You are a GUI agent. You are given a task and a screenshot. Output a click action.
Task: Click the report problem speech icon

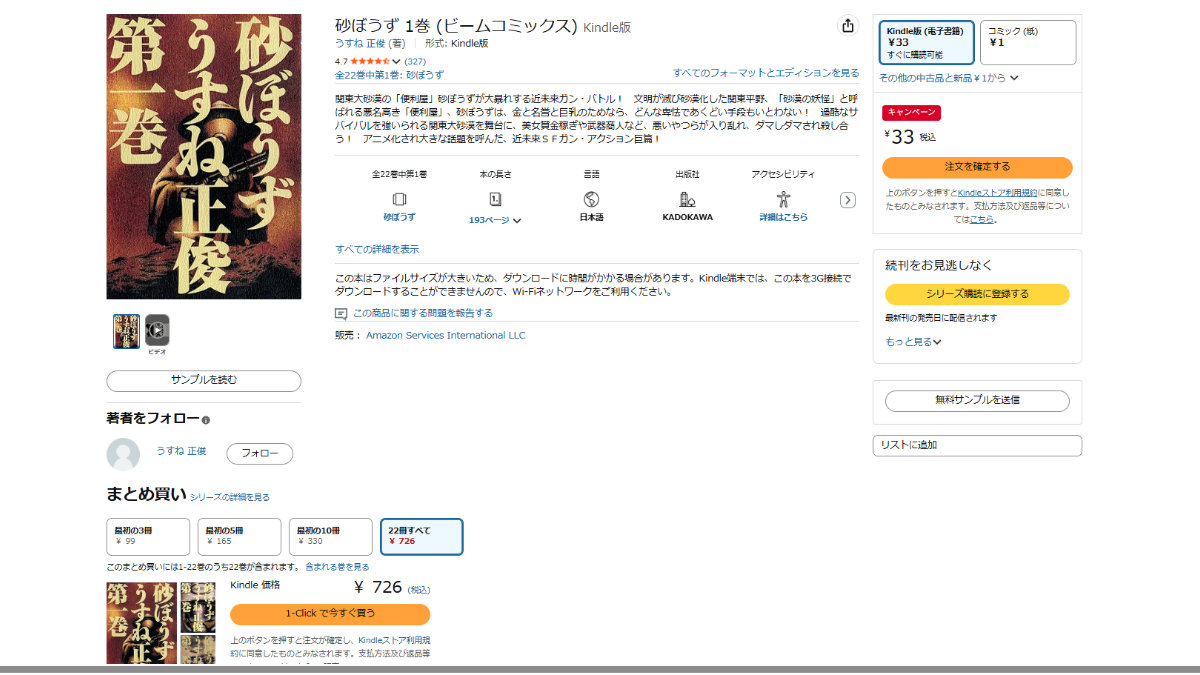342,313
